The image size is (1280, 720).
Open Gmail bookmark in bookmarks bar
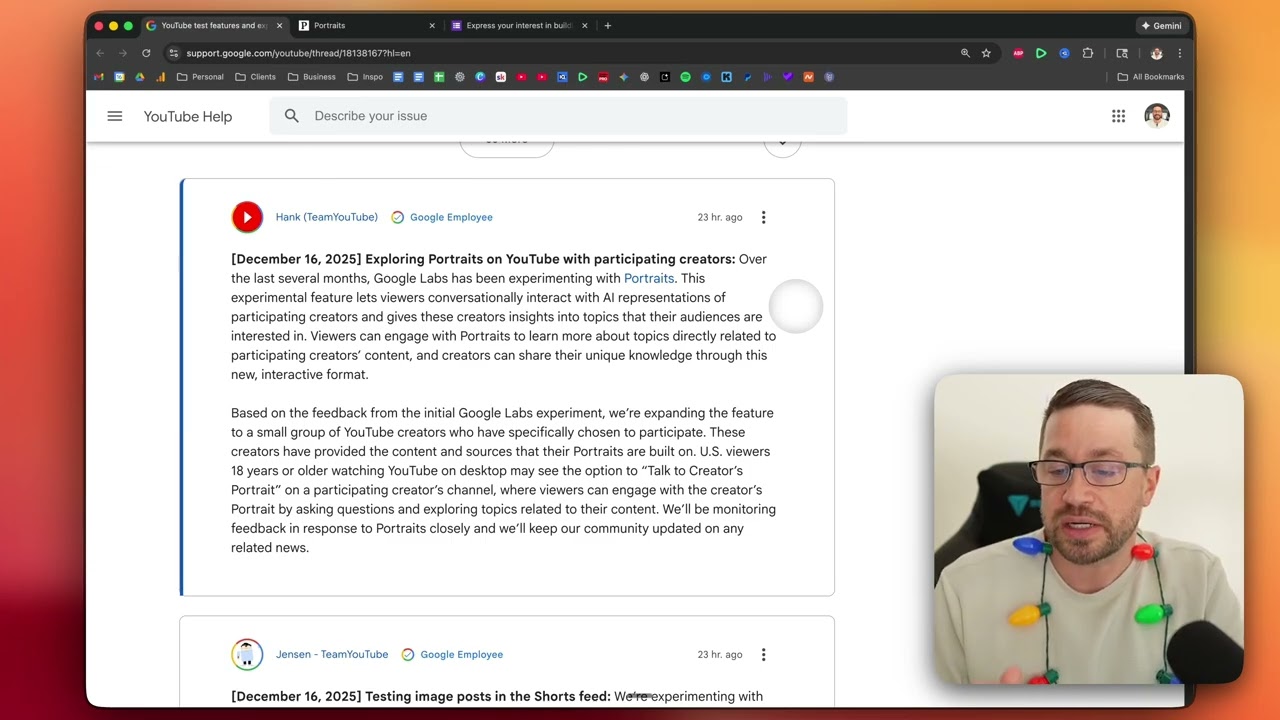(98, 77)
